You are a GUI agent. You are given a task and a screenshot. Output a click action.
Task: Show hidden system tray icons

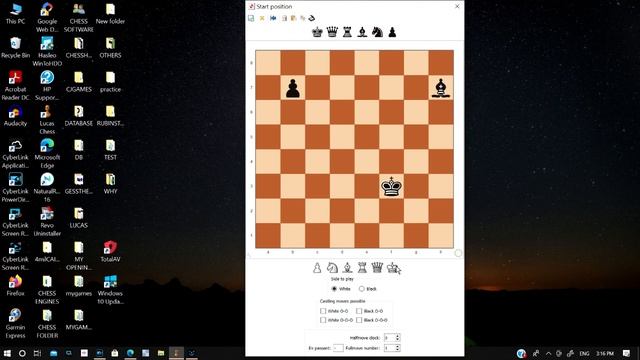click(548, 353)
